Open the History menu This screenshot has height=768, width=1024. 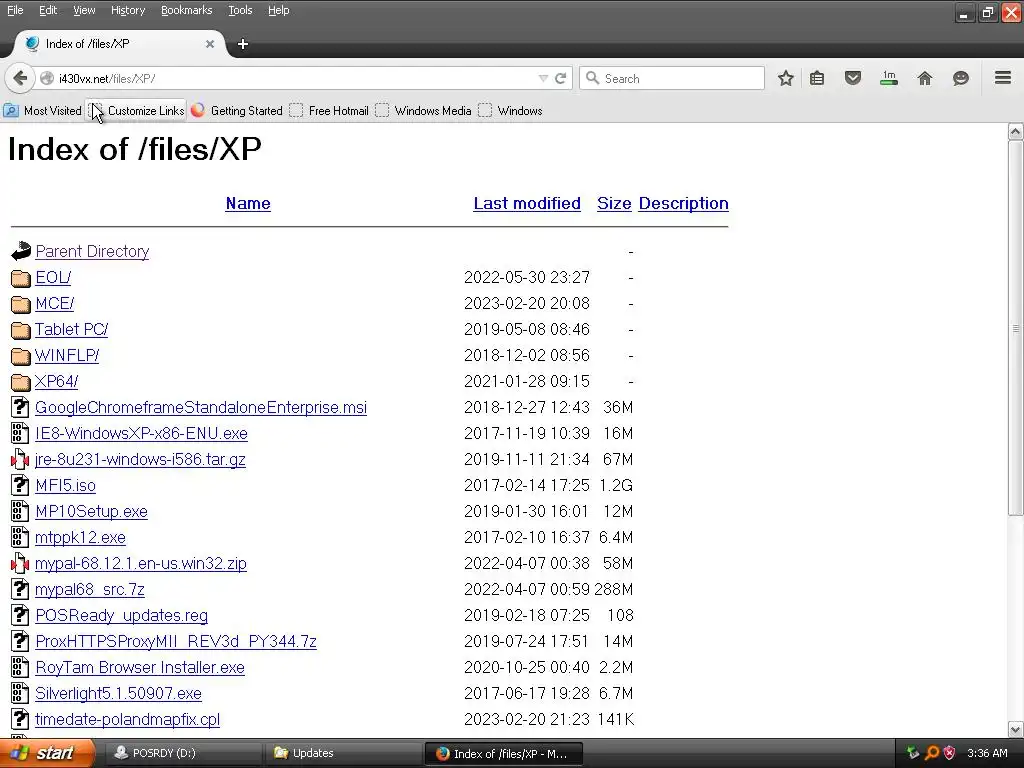point(127,10)
